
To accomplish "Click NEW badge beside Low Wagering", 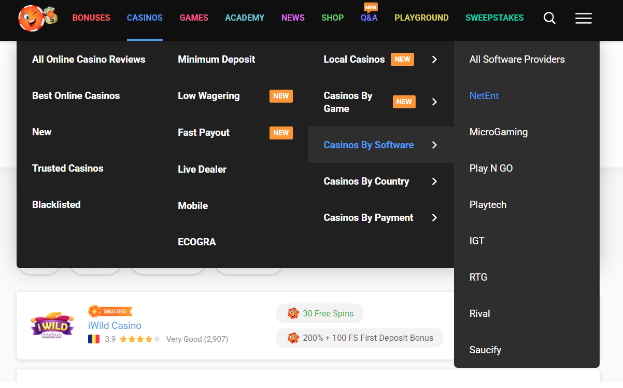I will [281, 96].
